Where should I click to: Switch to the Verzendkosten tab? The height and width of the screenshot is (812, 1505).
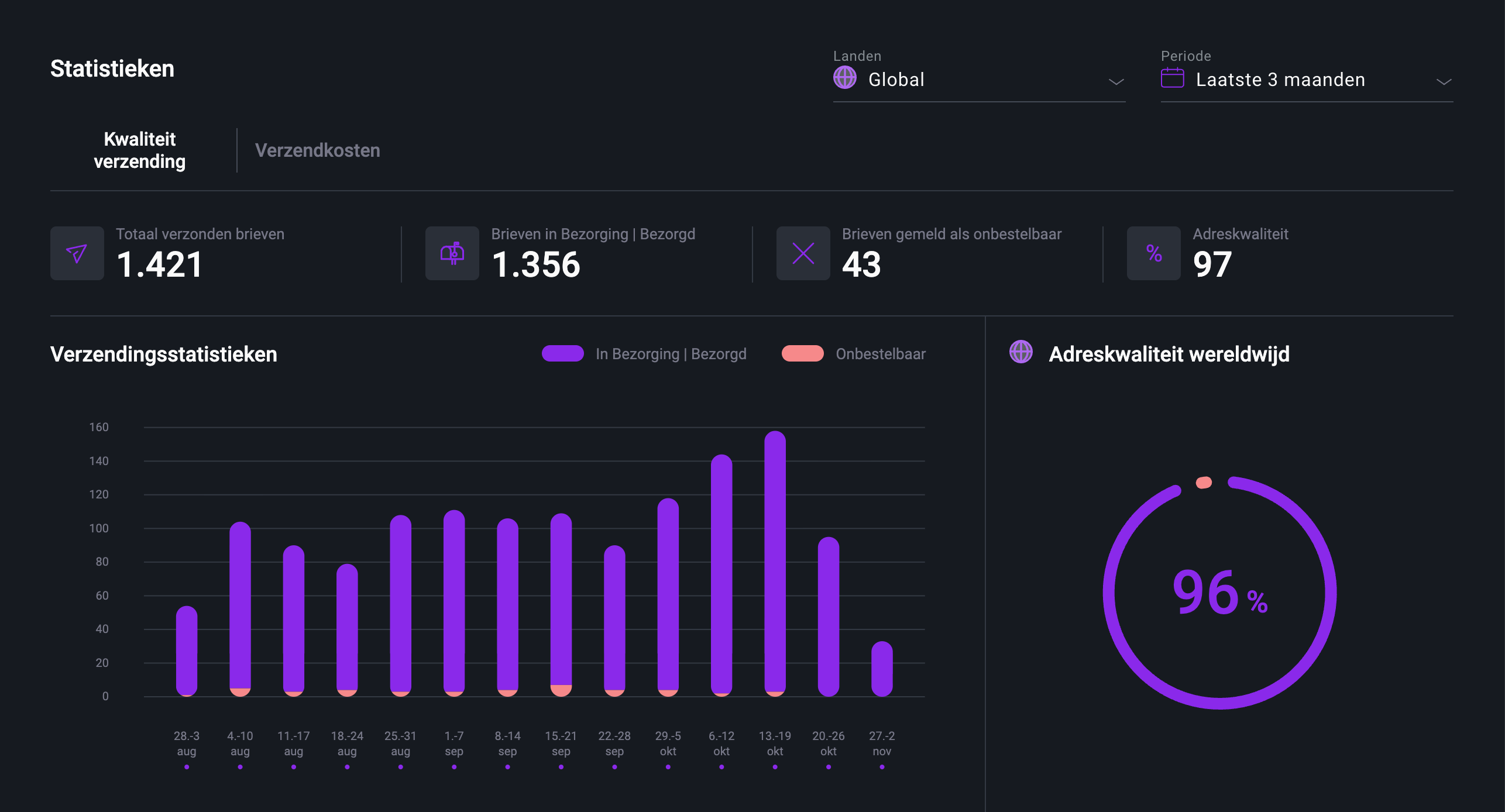coord(317,150)
